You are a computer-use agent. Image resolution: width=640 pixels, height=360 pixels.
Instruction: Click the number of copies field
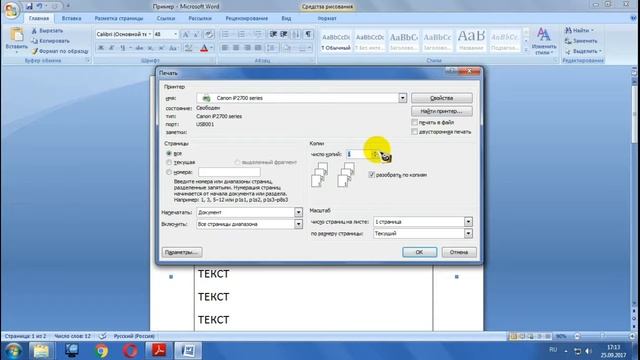[358, 154]
